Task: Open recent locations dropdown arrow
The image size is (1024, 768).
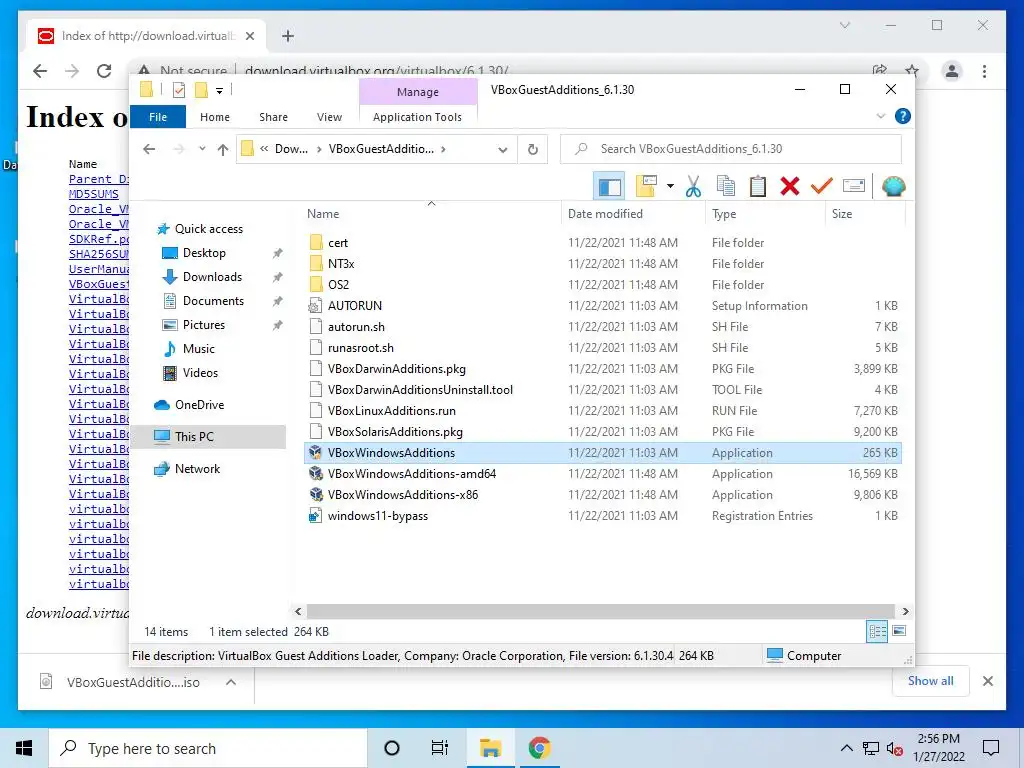Action: click(x=202, y=149)
